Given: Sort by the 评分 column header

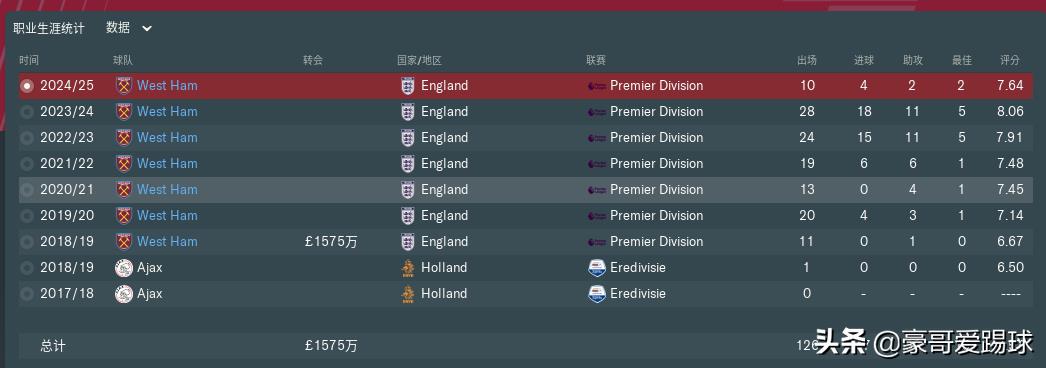Looking at the screenshot, I should [x=1010, y=60].
